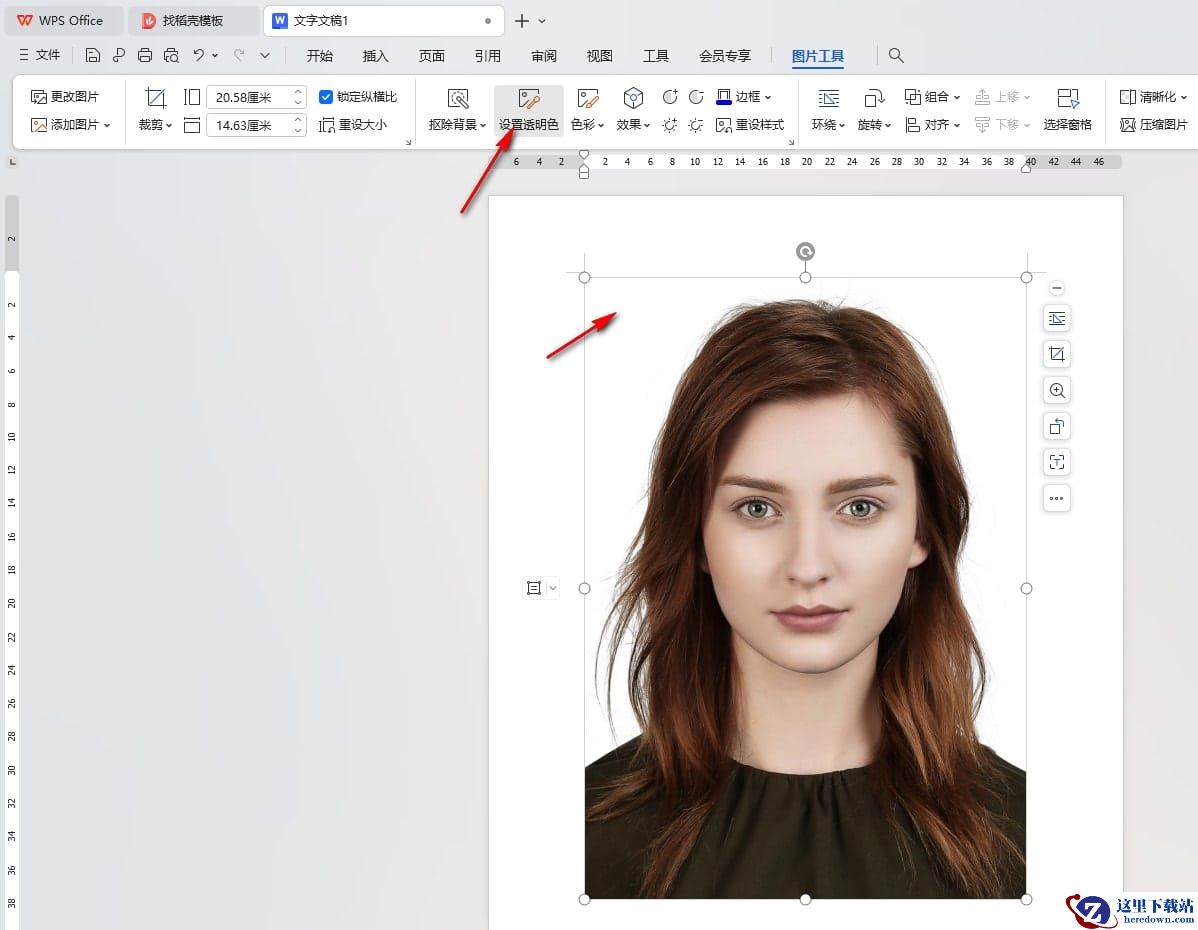Screen dimensions: 1198x930
Task: Open the 添加图片 add picture dropdown
Action: coord(70,125)
